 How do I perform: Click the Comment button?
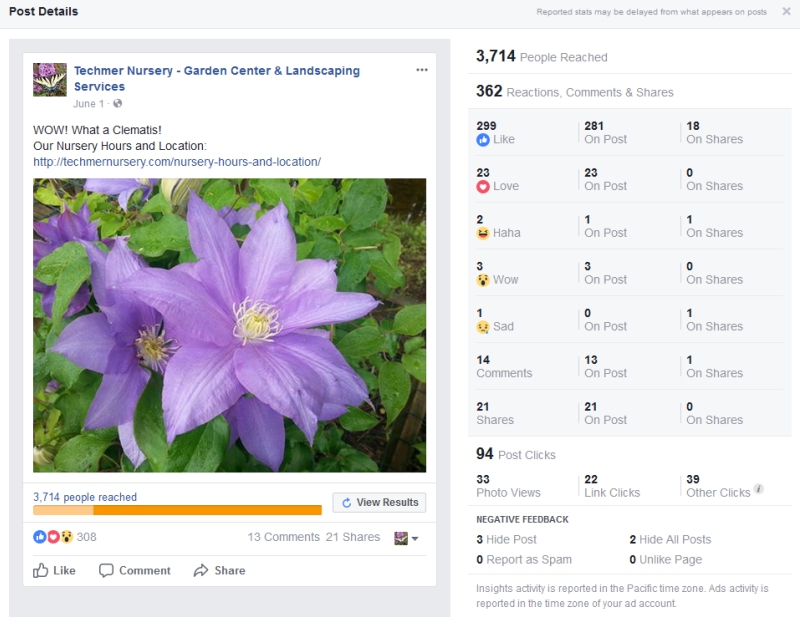click(135, 570)
